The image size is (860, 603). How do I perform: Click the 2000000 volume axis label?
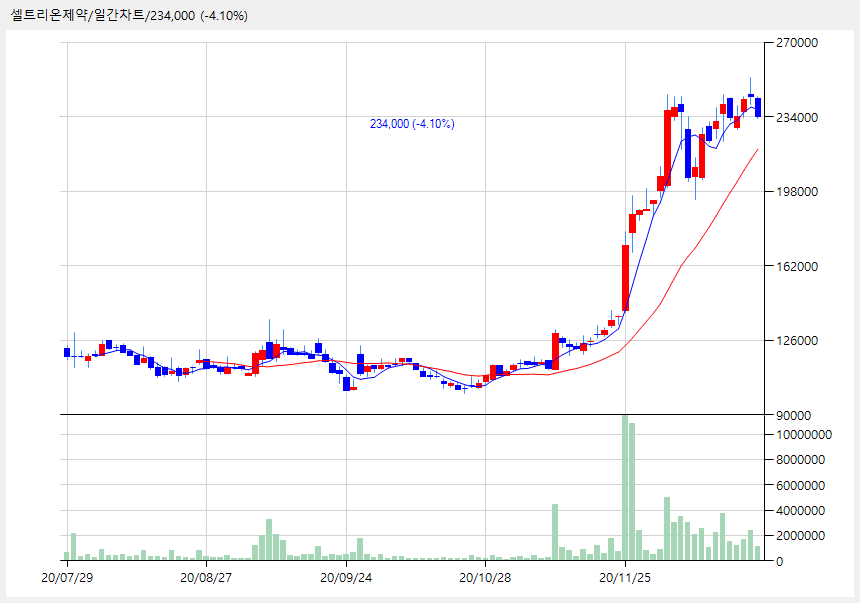pos(801,536)
